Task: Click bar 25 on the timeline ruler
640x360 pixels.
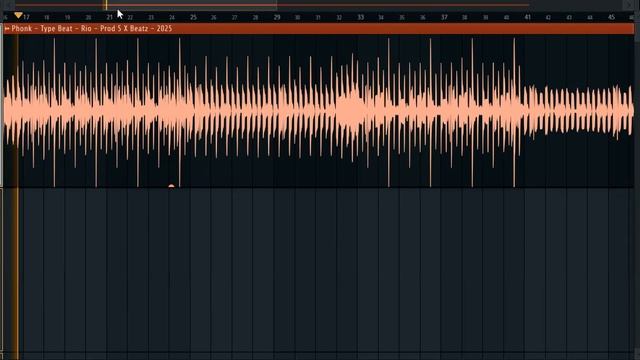Action: (x=193, y=17)
